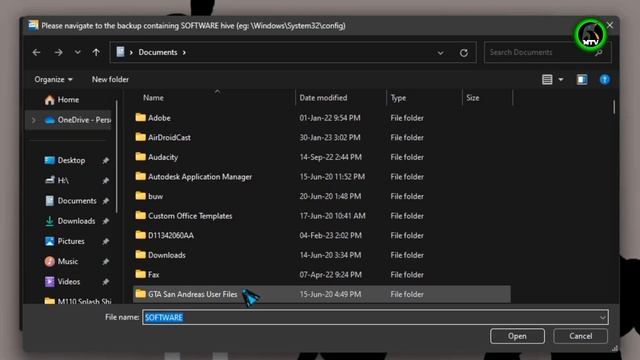Unpin Desktop using its pin icon
Screen dimensions: 640x360
105,161
